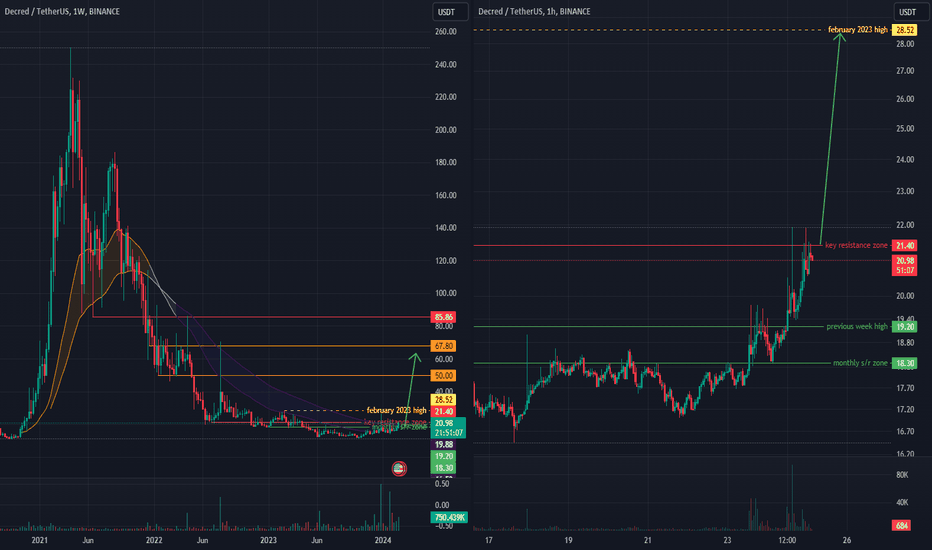This screenshot has width=932, height=550.
Task: Click the 19.88 purple price label
Action: coord(443,444)
